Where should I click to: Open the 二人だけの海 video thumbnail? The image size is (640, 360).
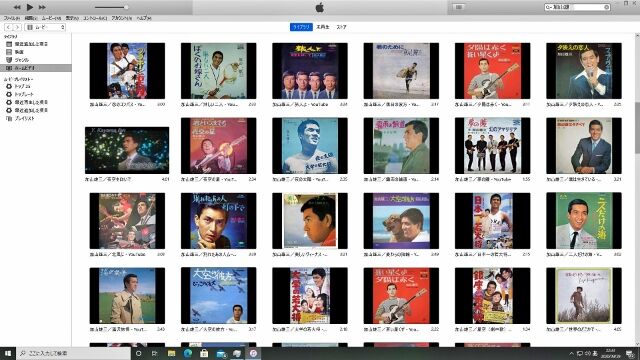[584, 221]
